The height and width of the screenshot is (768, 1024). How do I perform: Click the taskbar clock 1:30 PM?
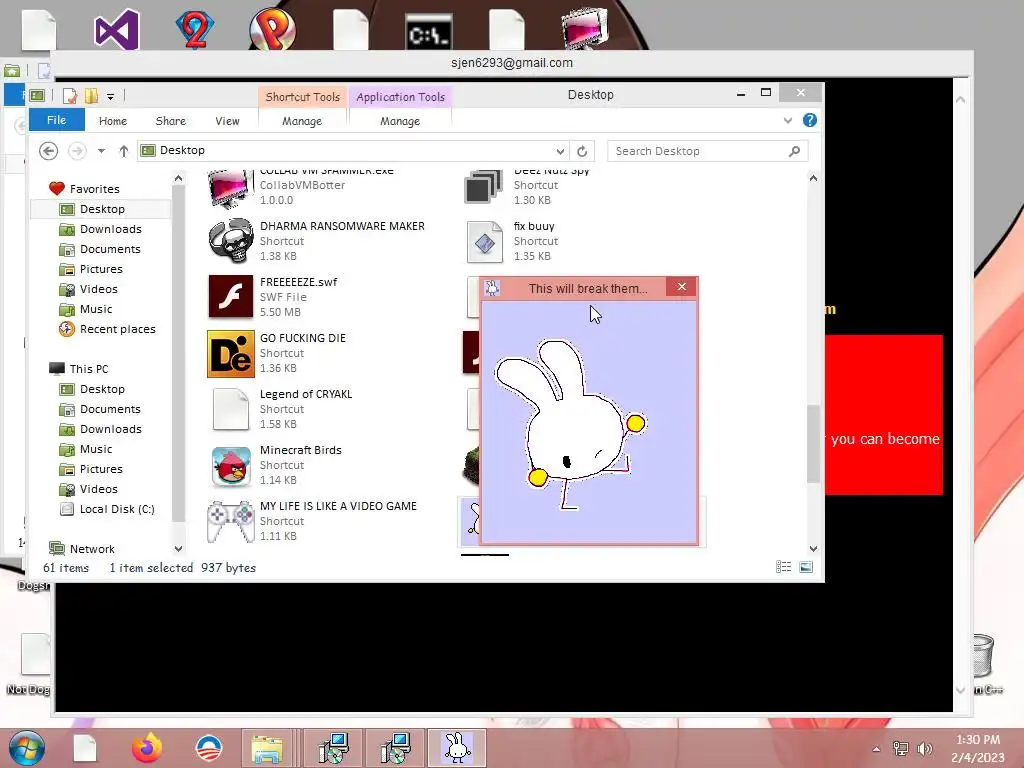[x=978, y=739]
